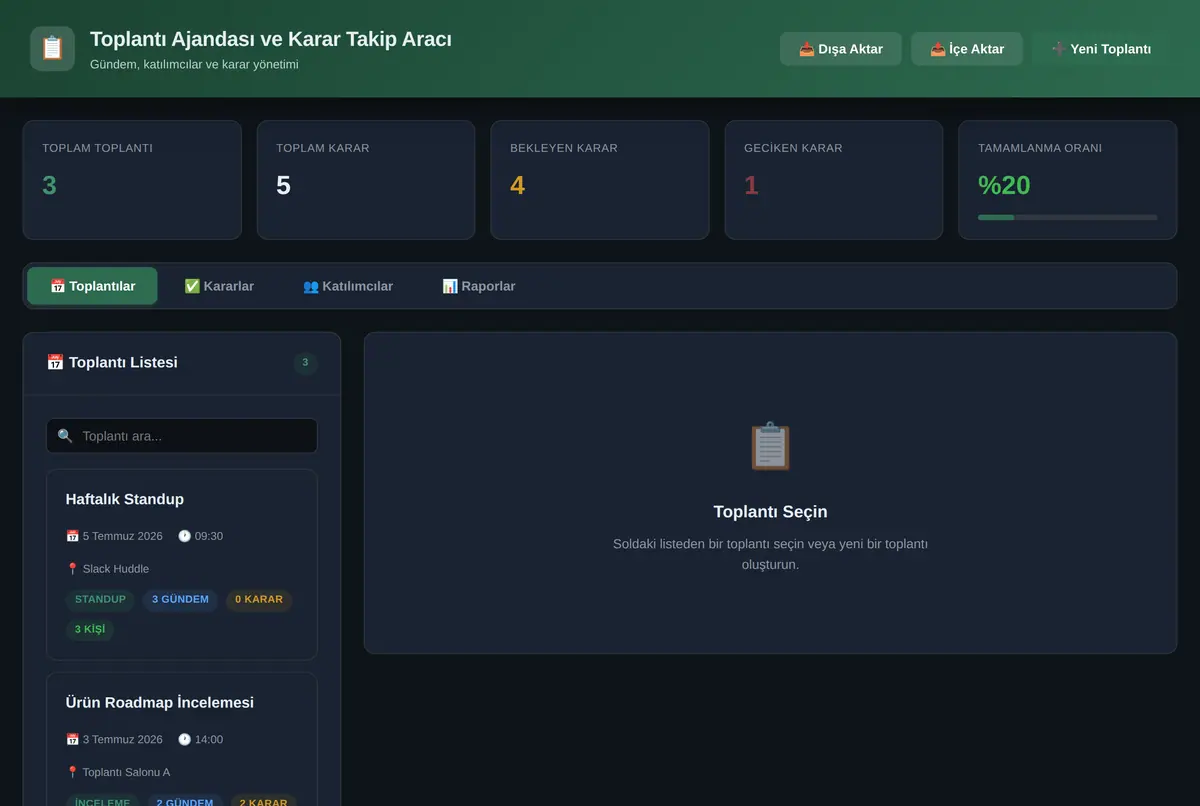Create a meeting with Yeni Toplantı
Image resolution: width=1200 pixels, height=806 pixels.
(x=1101, y=49)
